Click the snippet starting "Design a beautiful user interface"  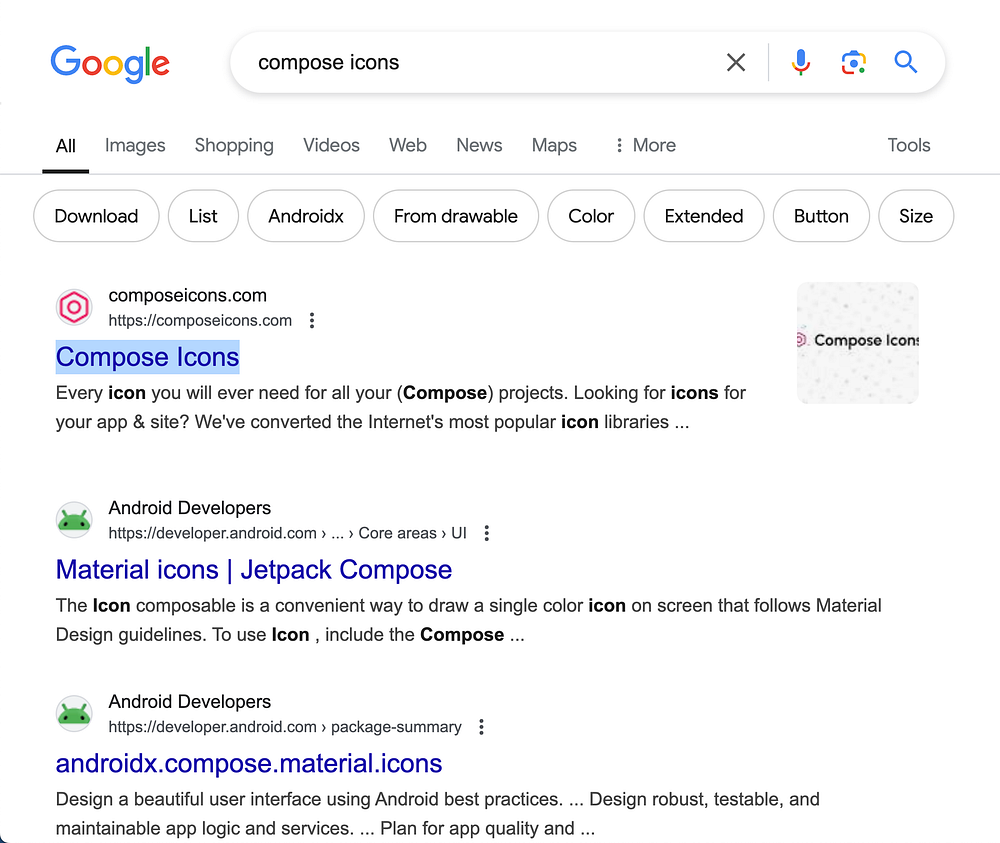[438, 814]
